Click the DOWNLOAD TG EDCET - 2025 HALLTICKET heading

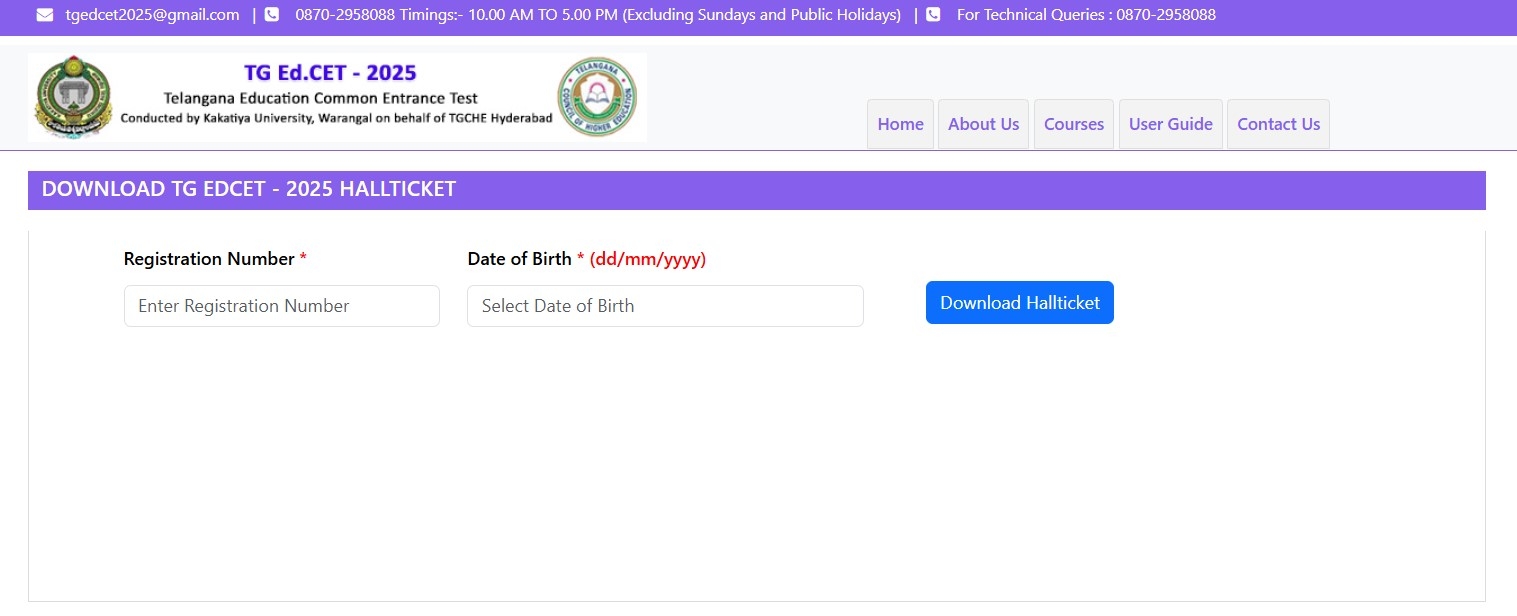point(249,189)
